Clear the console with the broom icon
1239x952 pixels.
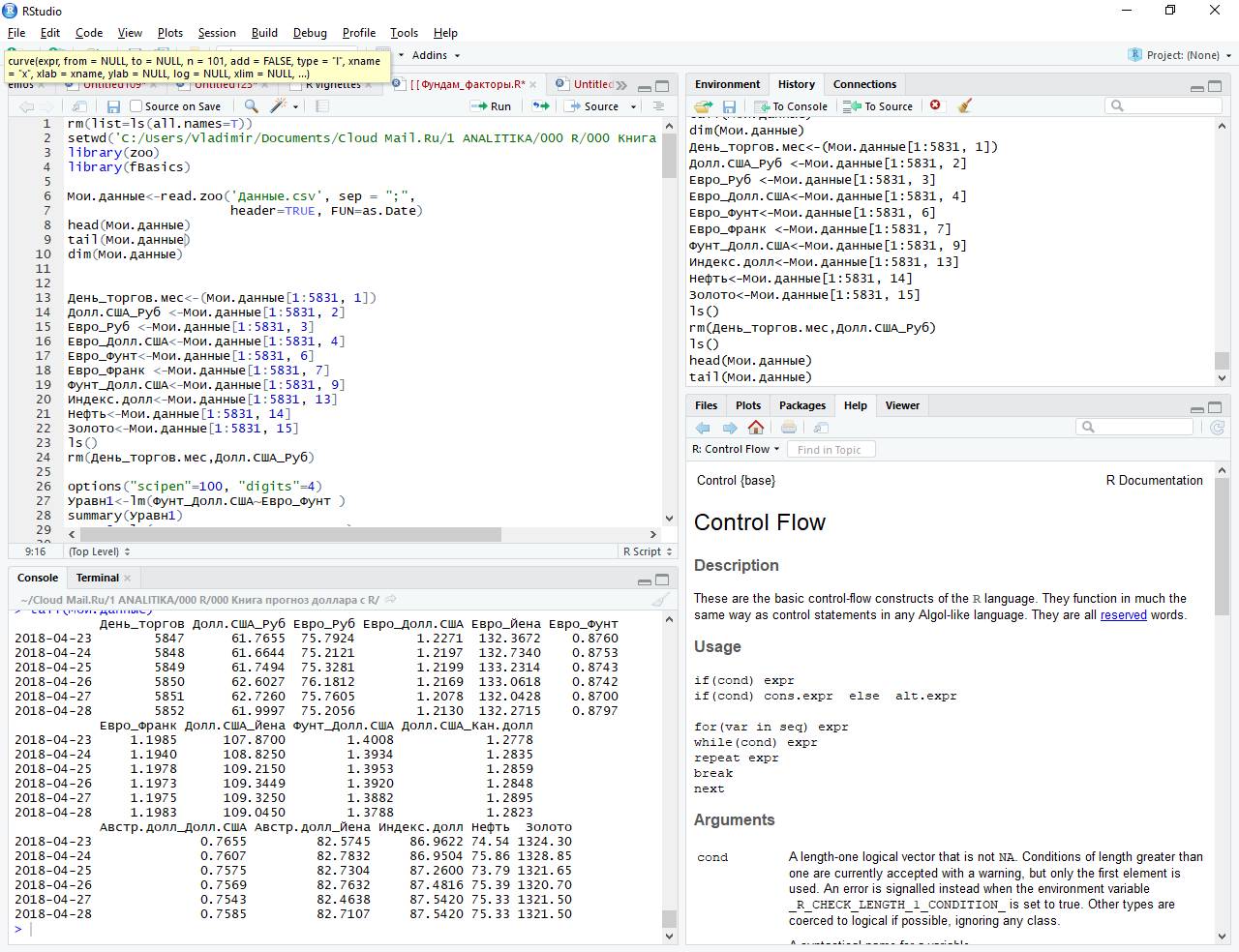coord(660,600)
